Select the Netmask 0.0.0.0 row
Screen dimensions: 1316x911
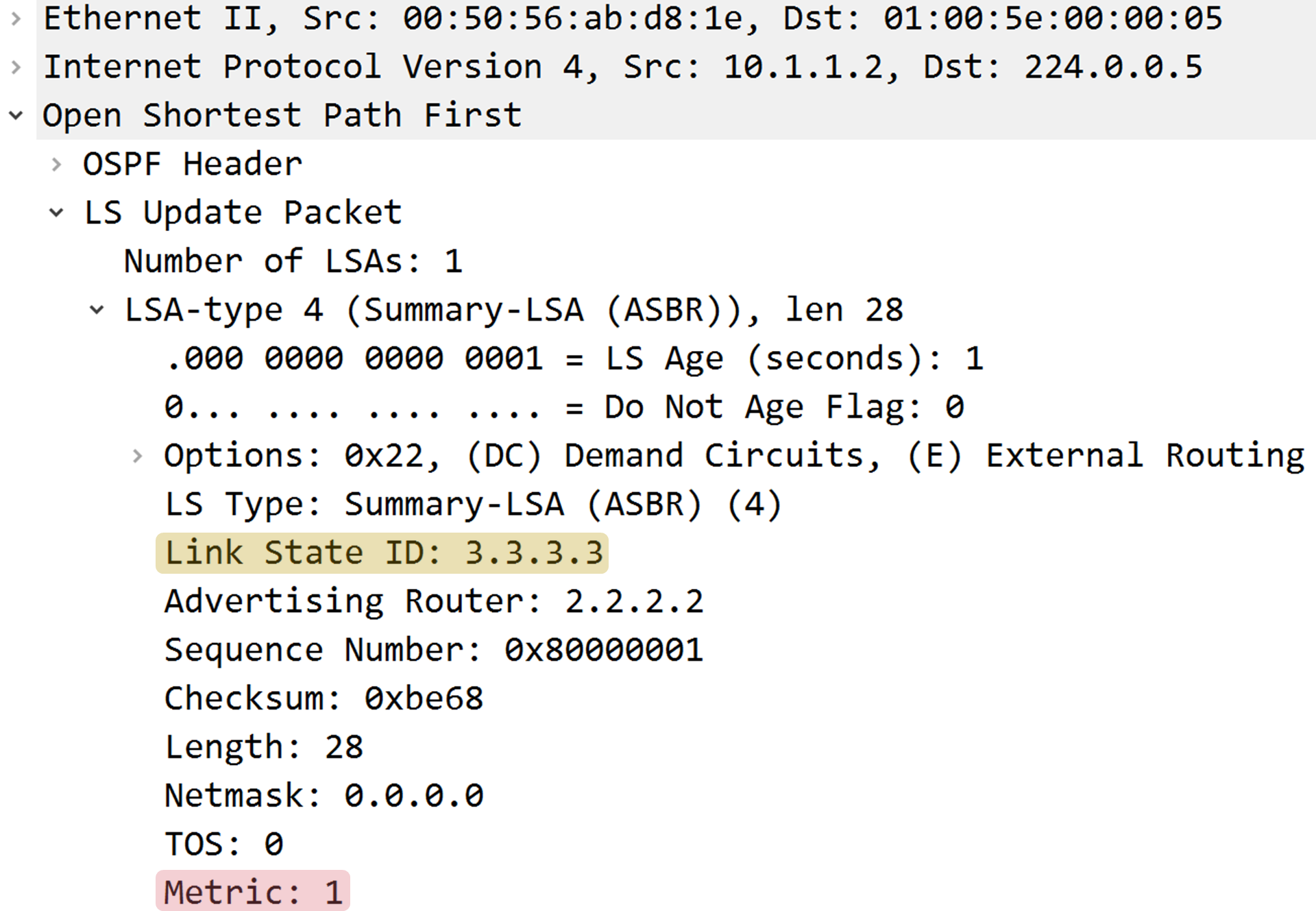324,796
